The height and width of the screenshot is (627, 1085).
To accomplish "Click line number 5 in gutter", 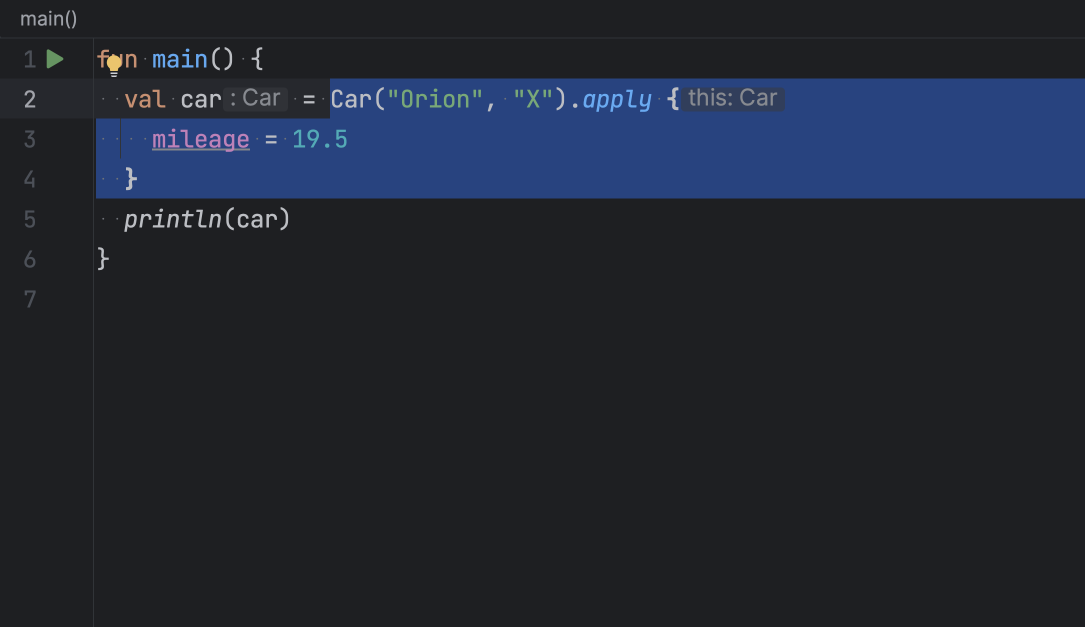I will click(x=29, y=219).
